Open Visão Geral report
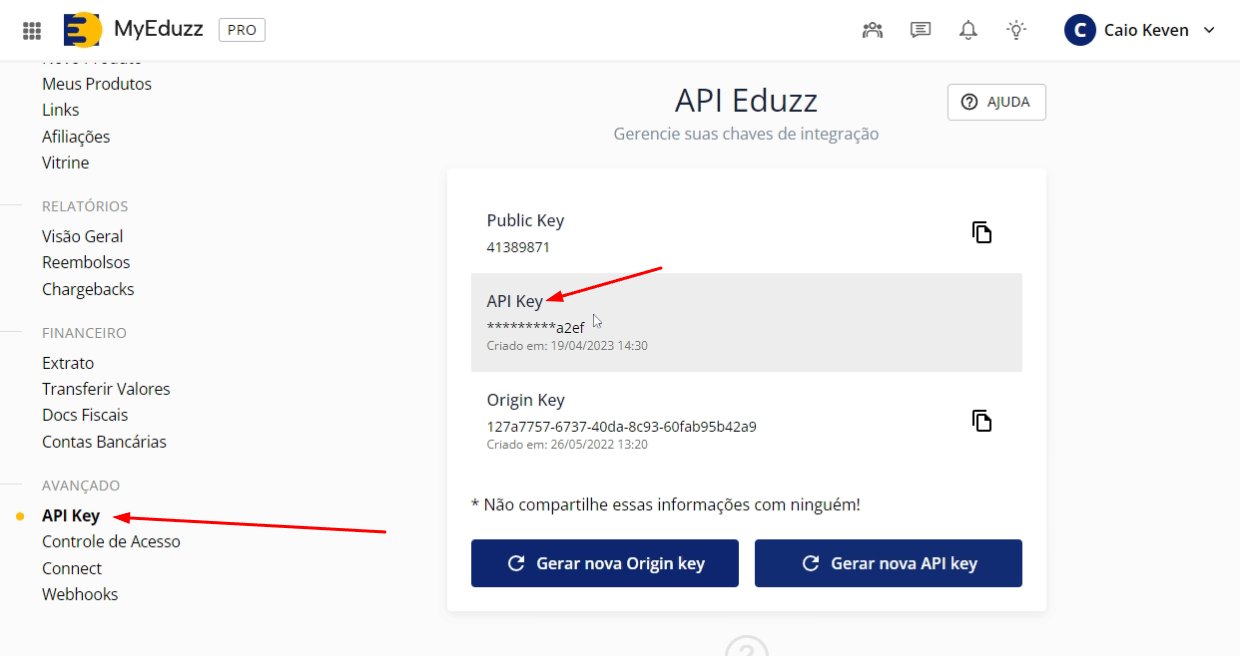The width and height of the screenshot is (1240, 656). coord(83,236)
